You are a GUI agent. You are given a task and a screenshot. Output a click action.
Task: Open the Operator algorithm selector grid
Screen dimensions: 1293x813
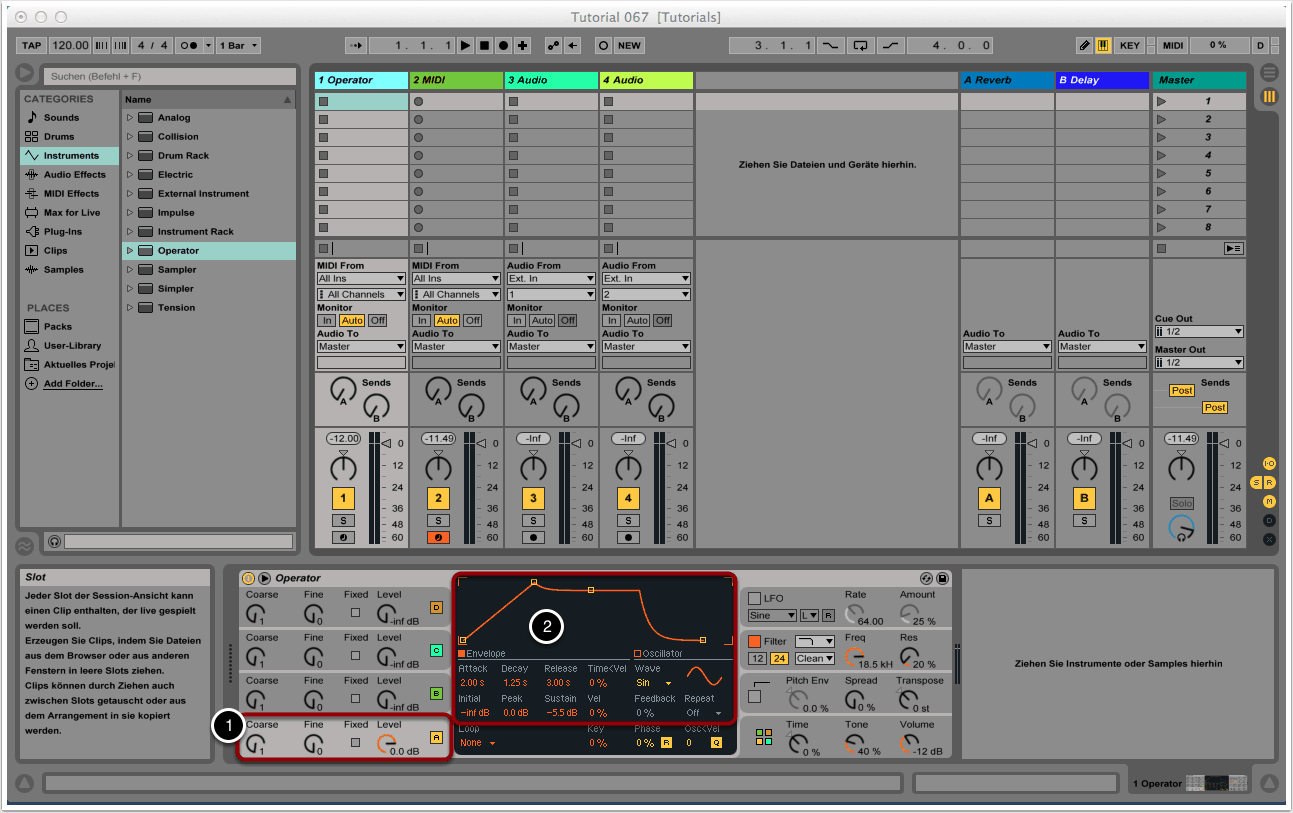point(764,737)
